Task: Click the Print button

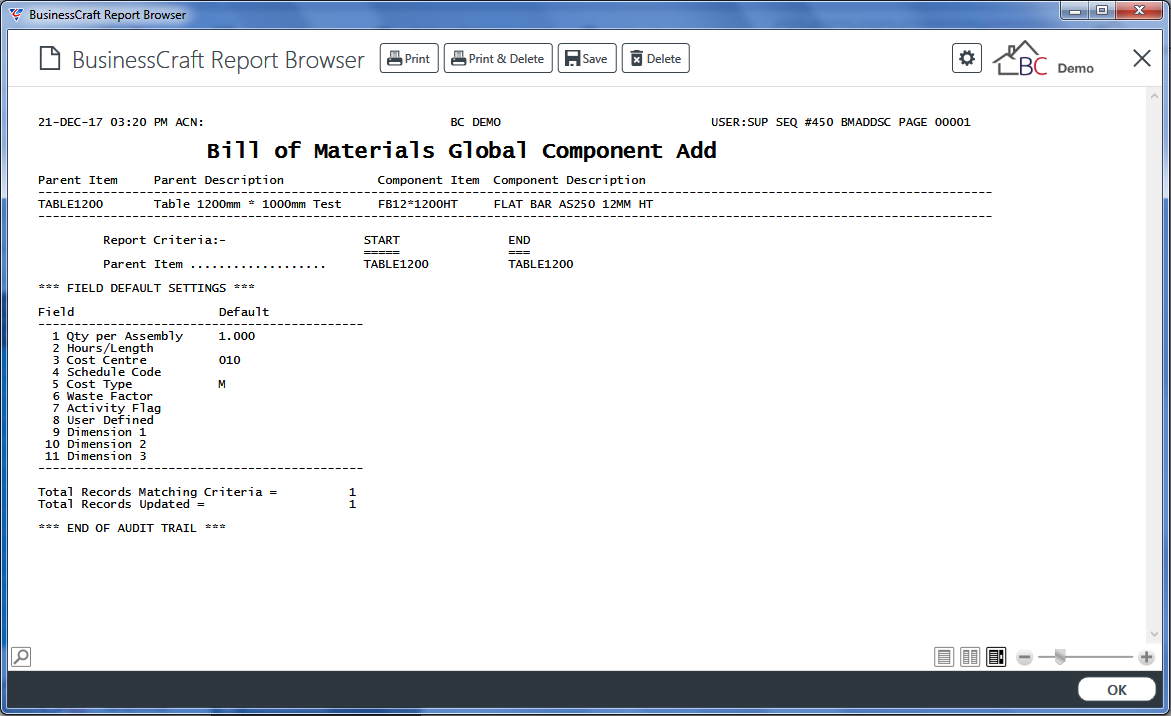Action: [409, 58]
